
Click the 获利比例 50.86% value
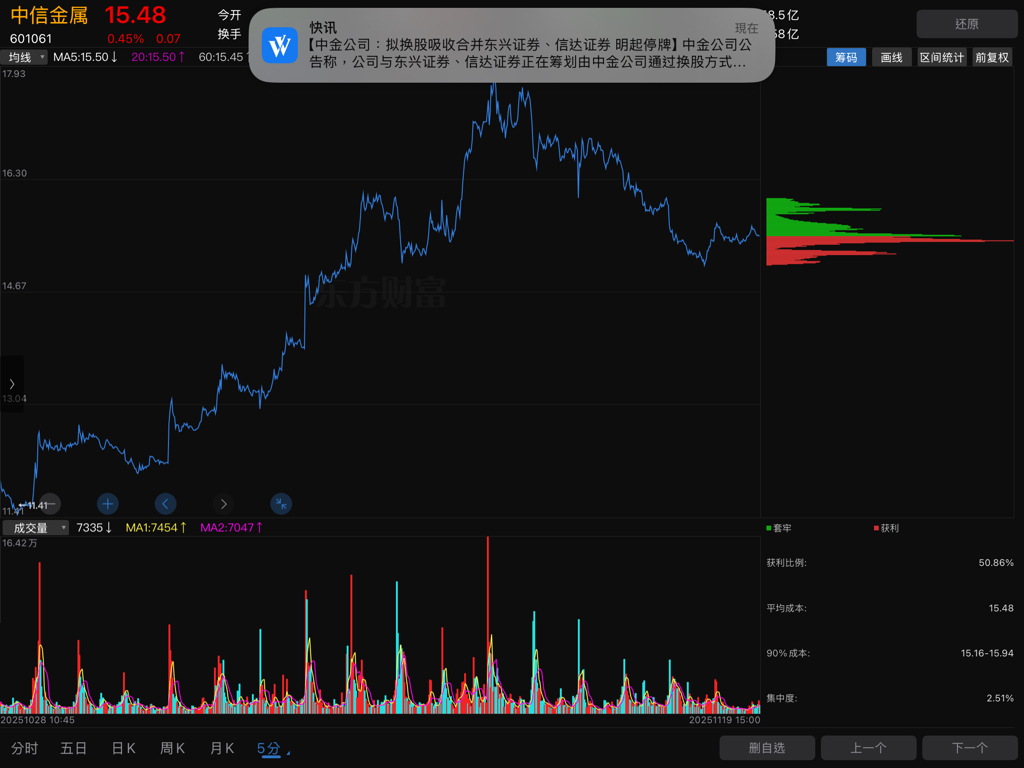click(x=996, y=563)
